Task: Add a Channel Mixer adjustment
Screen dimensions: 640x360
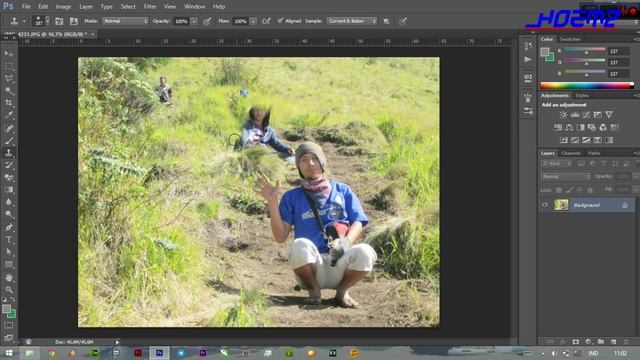Action: pos(603,128)
